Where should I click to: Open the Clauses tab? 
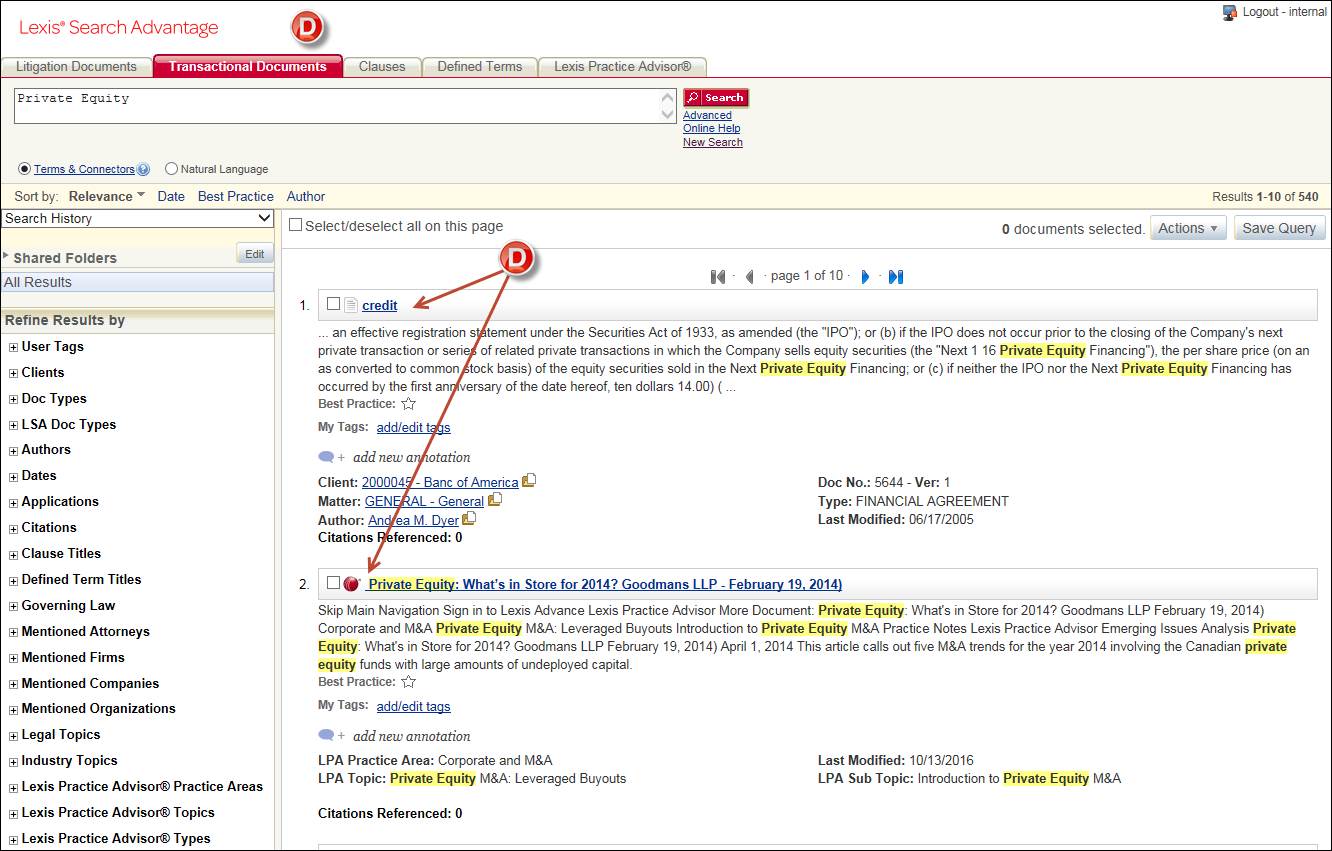pyautogui.click(x=382, y=66)
